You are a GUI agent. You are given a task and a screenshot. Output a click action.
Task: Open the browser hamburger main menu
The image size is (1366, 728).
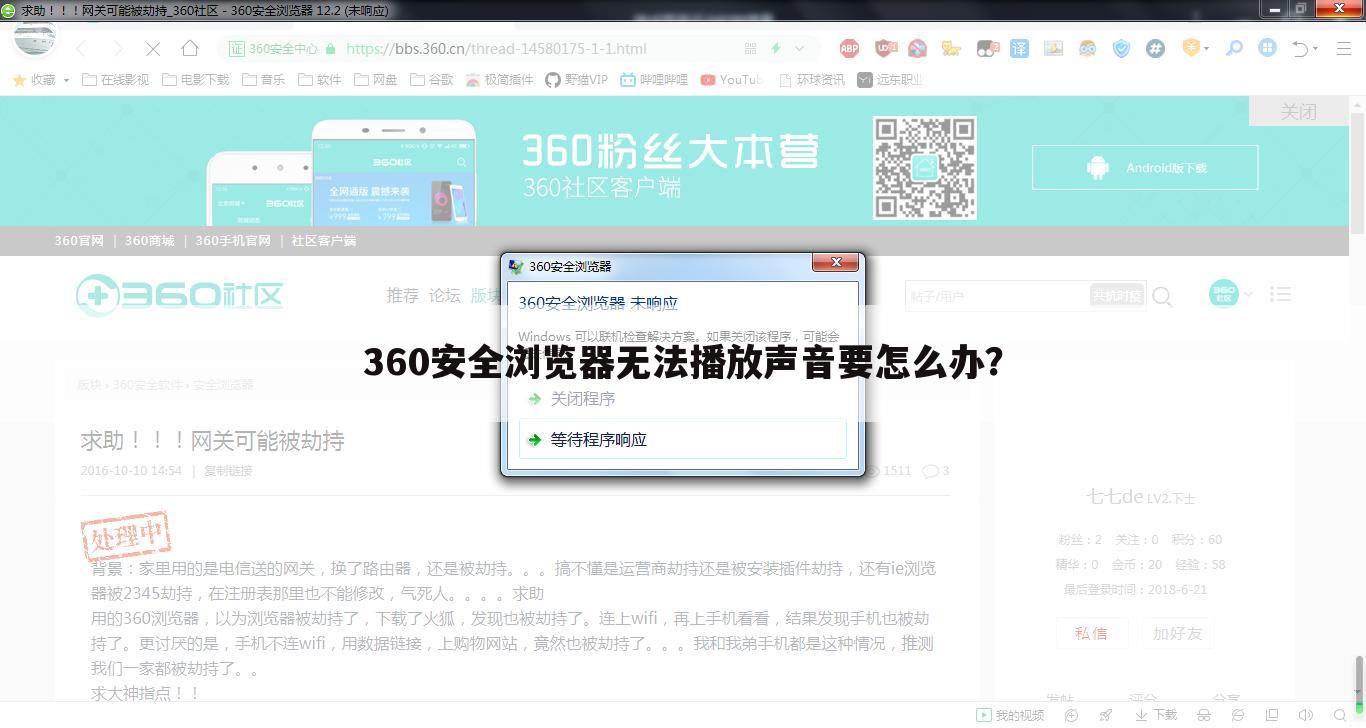pyautogui.click(x=1344, y=48)
